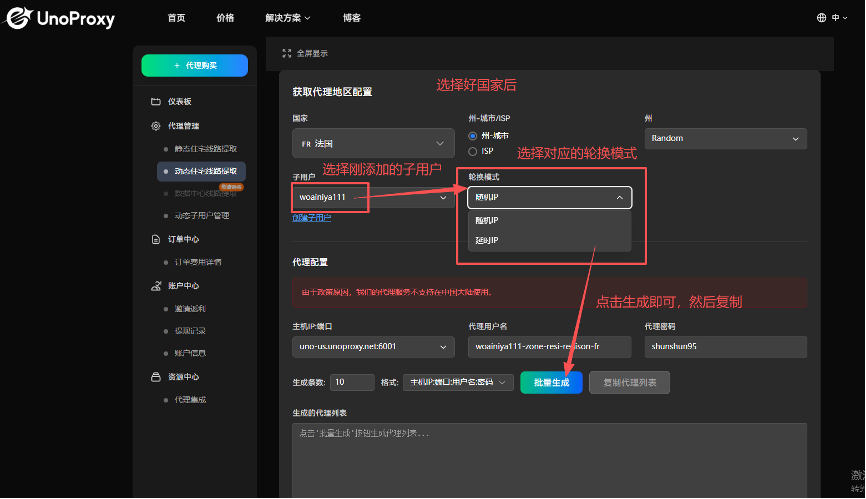Select the ISP radio button
This screenshot has width=866, height=499.
click(473, 151)
